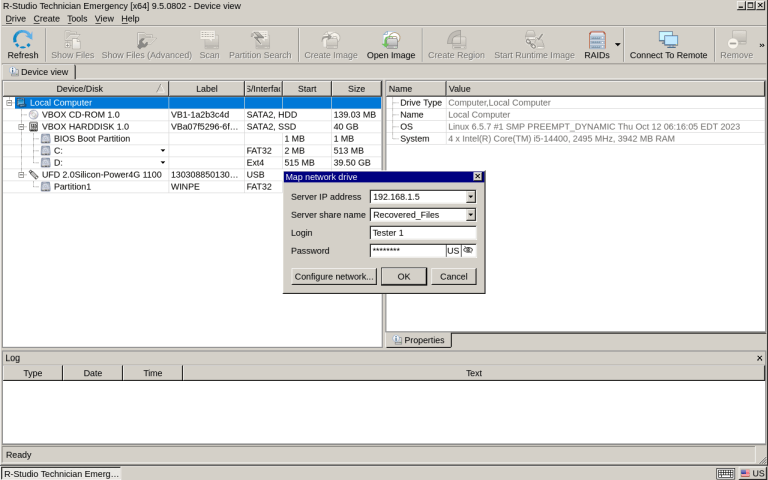
Task: Open the Tools menu
Action: point(77,19)
